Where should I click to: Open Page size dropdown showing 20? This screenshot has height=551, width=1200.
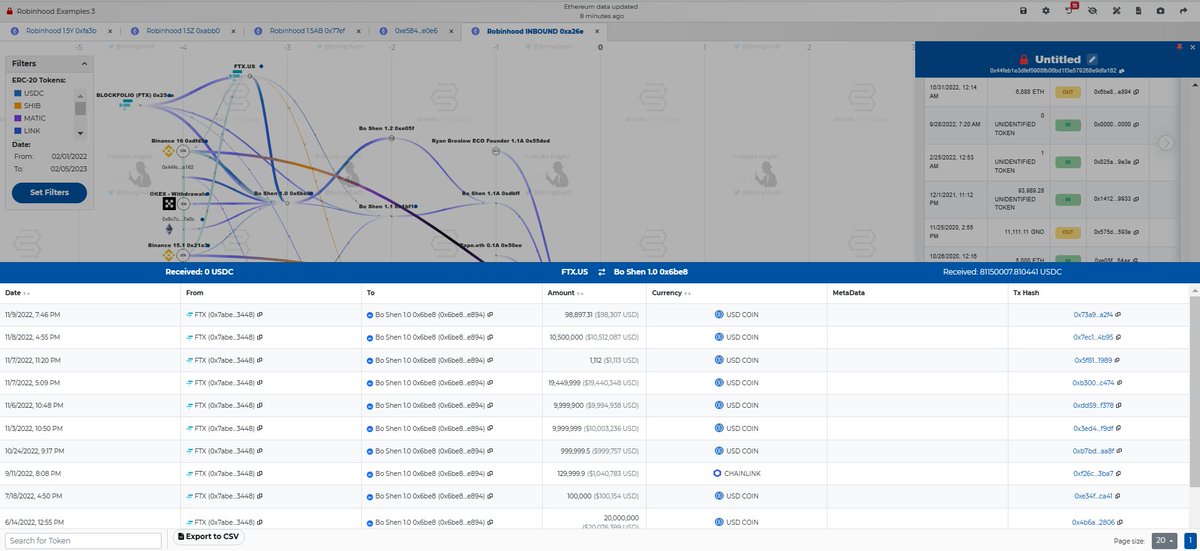click(x=1164, y=541)
